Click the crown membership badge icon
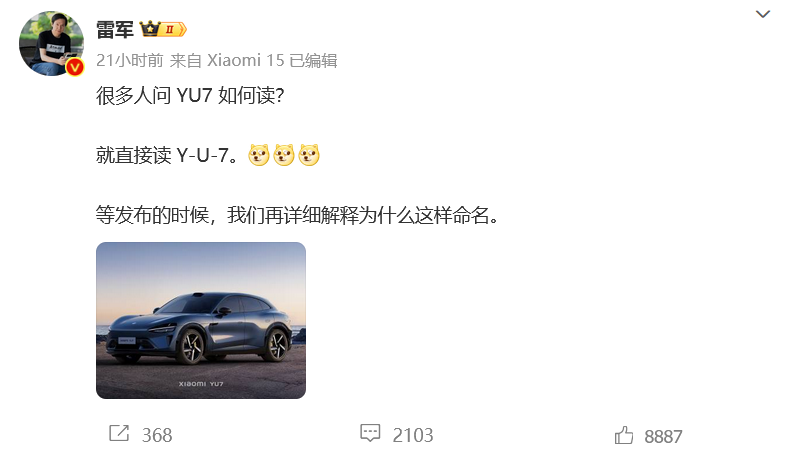787x457 pixels. (150, 29)
